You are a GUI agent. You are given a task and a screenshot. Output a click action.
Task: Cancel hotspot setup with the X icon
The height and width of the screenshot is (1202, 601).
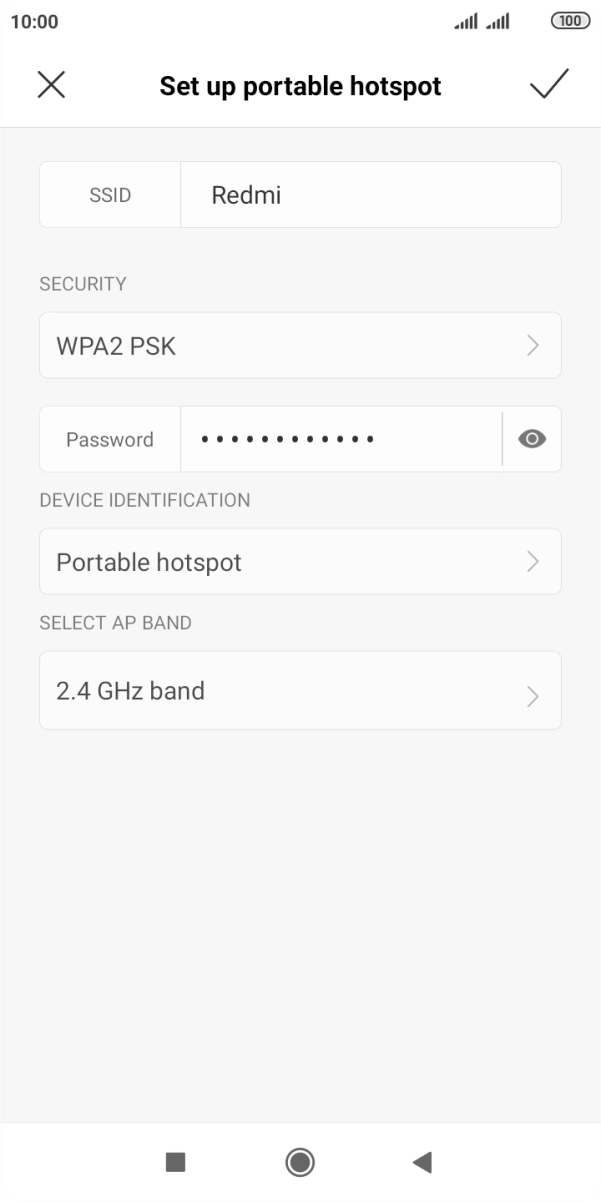(51, 85)
